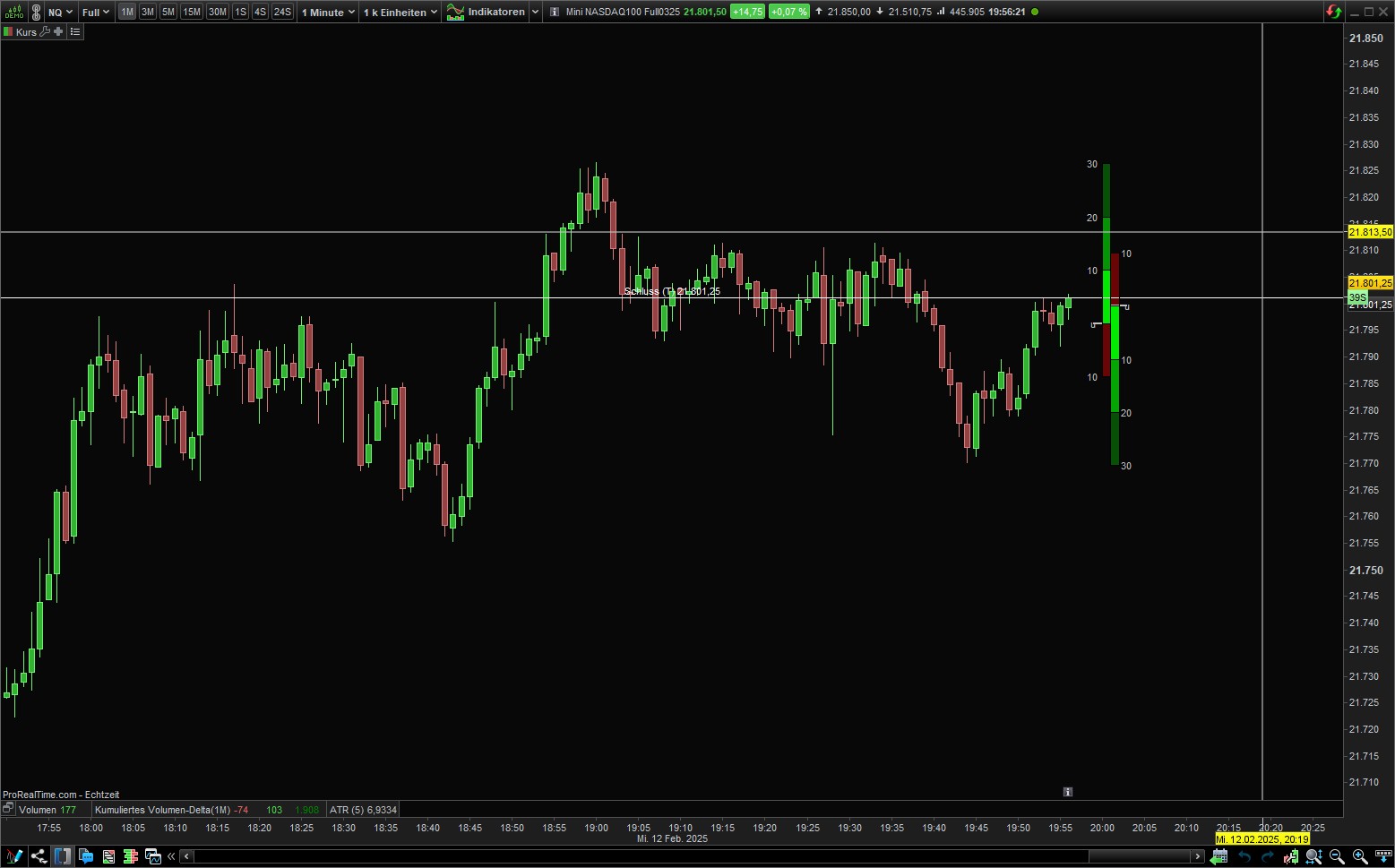Viewport: 1395px width, 868px height.
Task: Expand the 1 Minute timeframe dropdown
Action: pos(328,12)
